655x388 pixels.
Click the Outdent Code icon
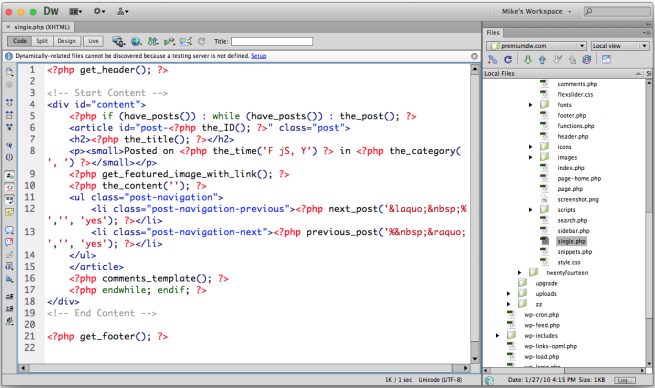point(9,309)
